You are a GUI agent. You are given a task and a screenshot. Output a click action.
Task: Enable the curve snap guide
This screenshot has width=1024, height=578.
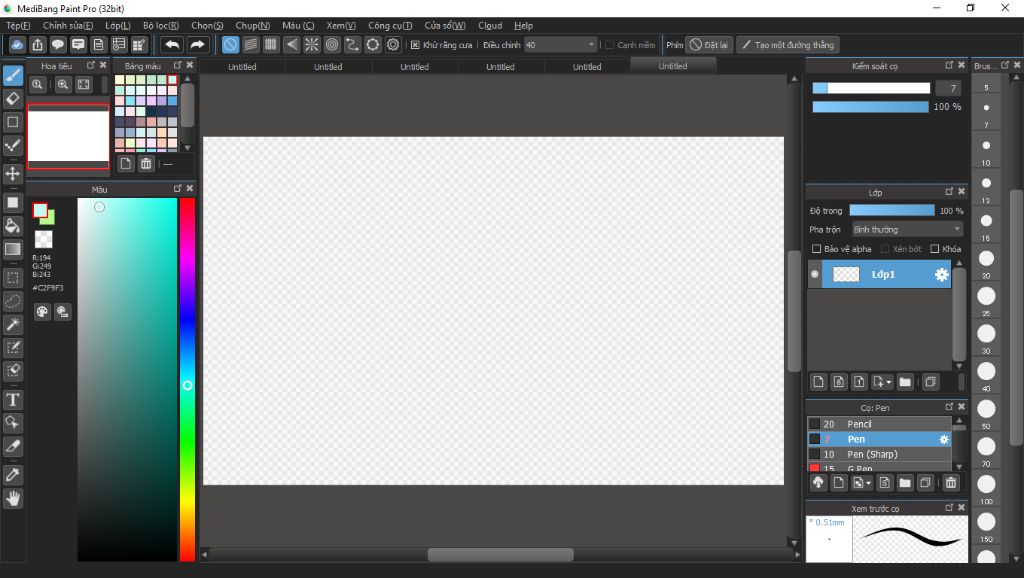(x=352, y=45)
